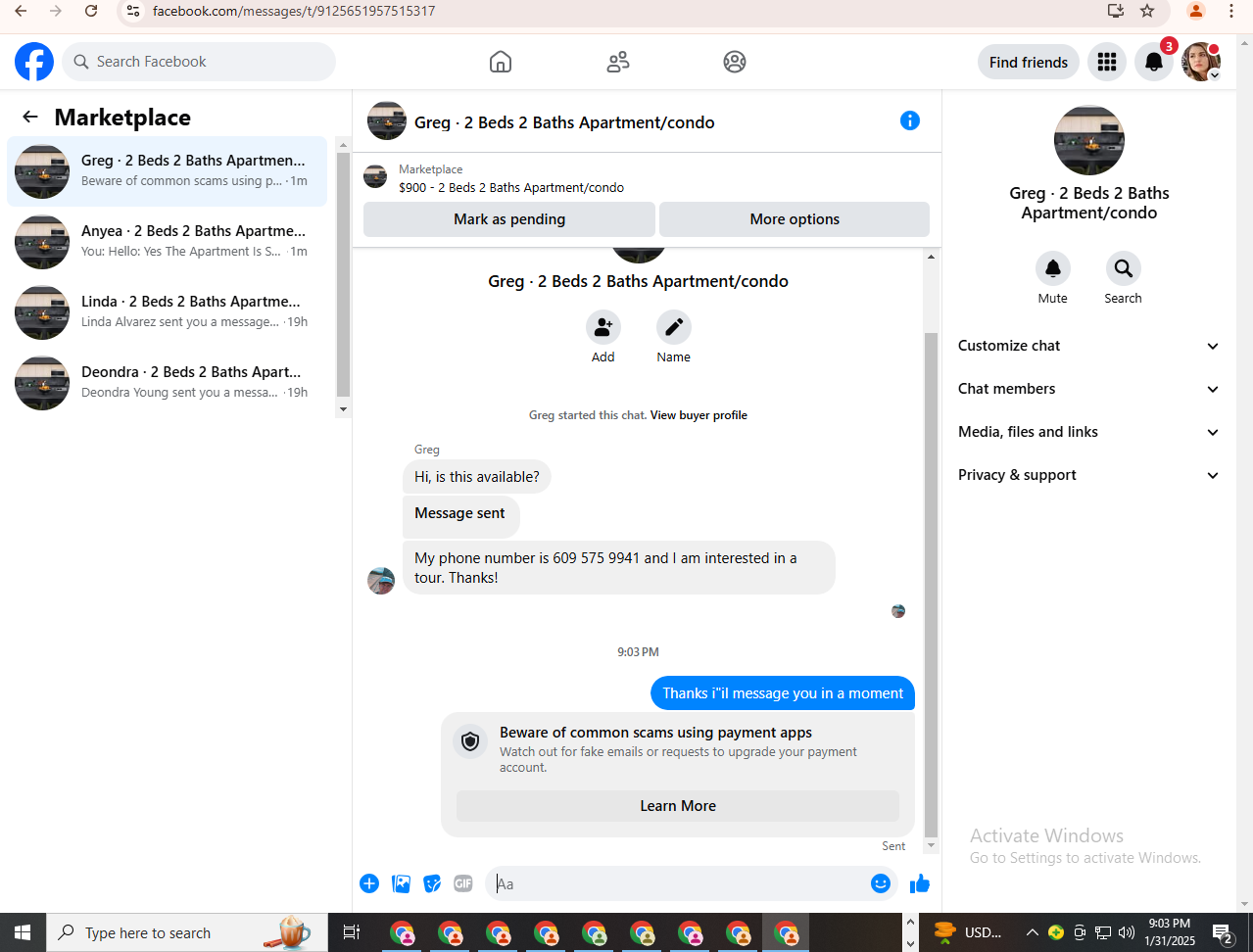The image size is (1253, 952).
Task: Open the View buyer profile link
Action: pos(699,415)
